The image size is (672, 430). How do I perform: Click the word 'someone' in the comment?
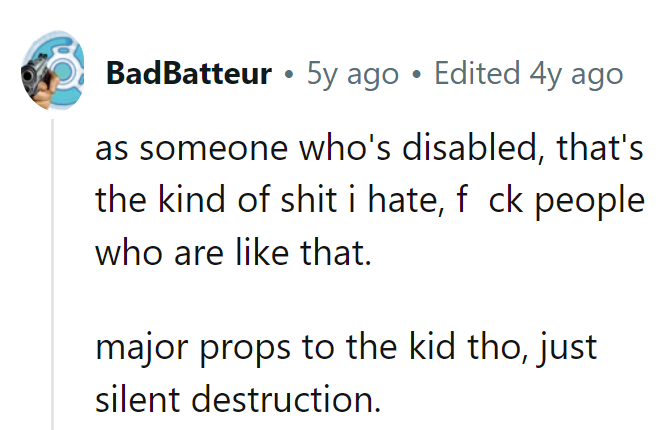point(213,150)
